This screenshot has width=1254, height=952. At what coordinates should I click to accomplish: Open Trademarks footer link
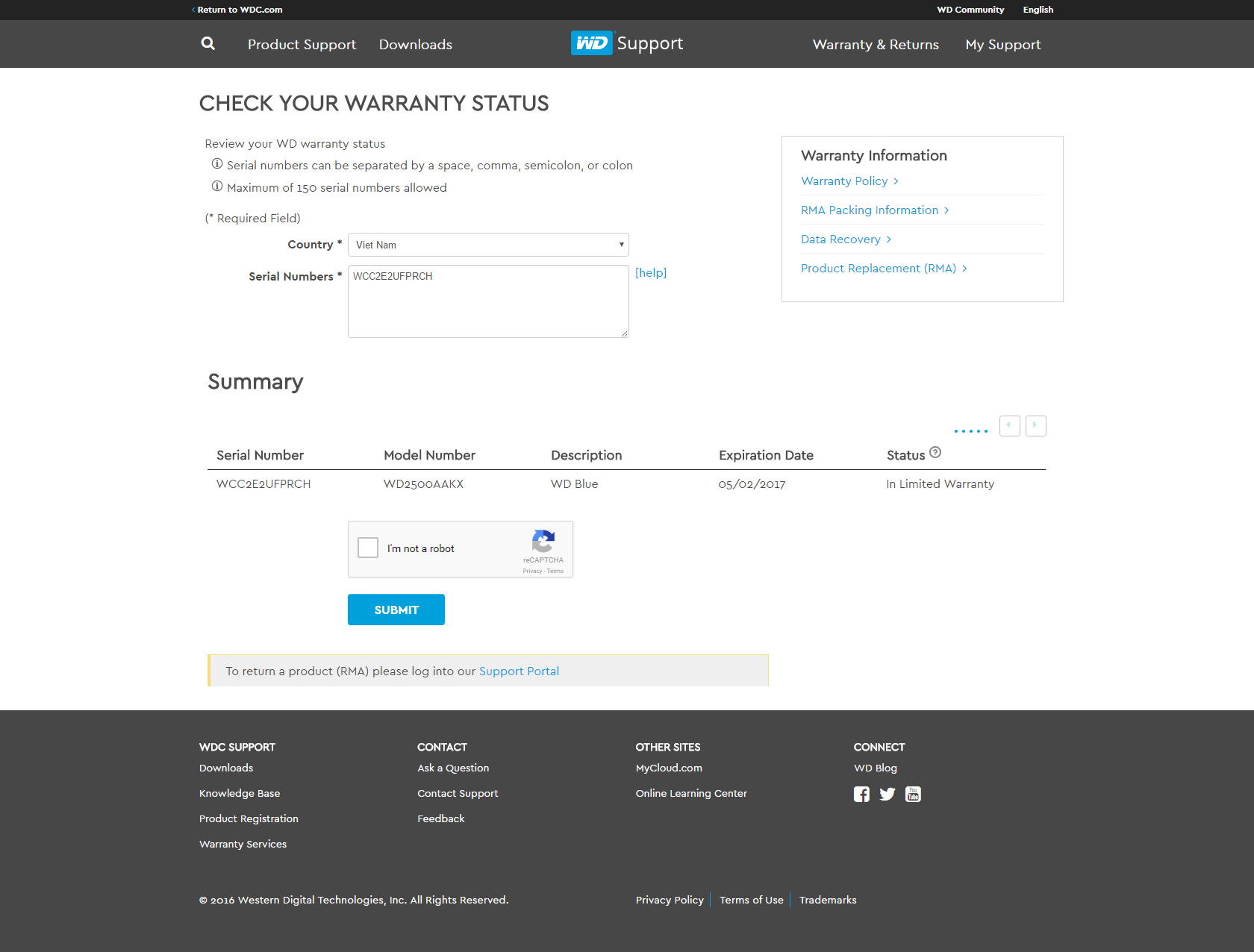point(828,900)
